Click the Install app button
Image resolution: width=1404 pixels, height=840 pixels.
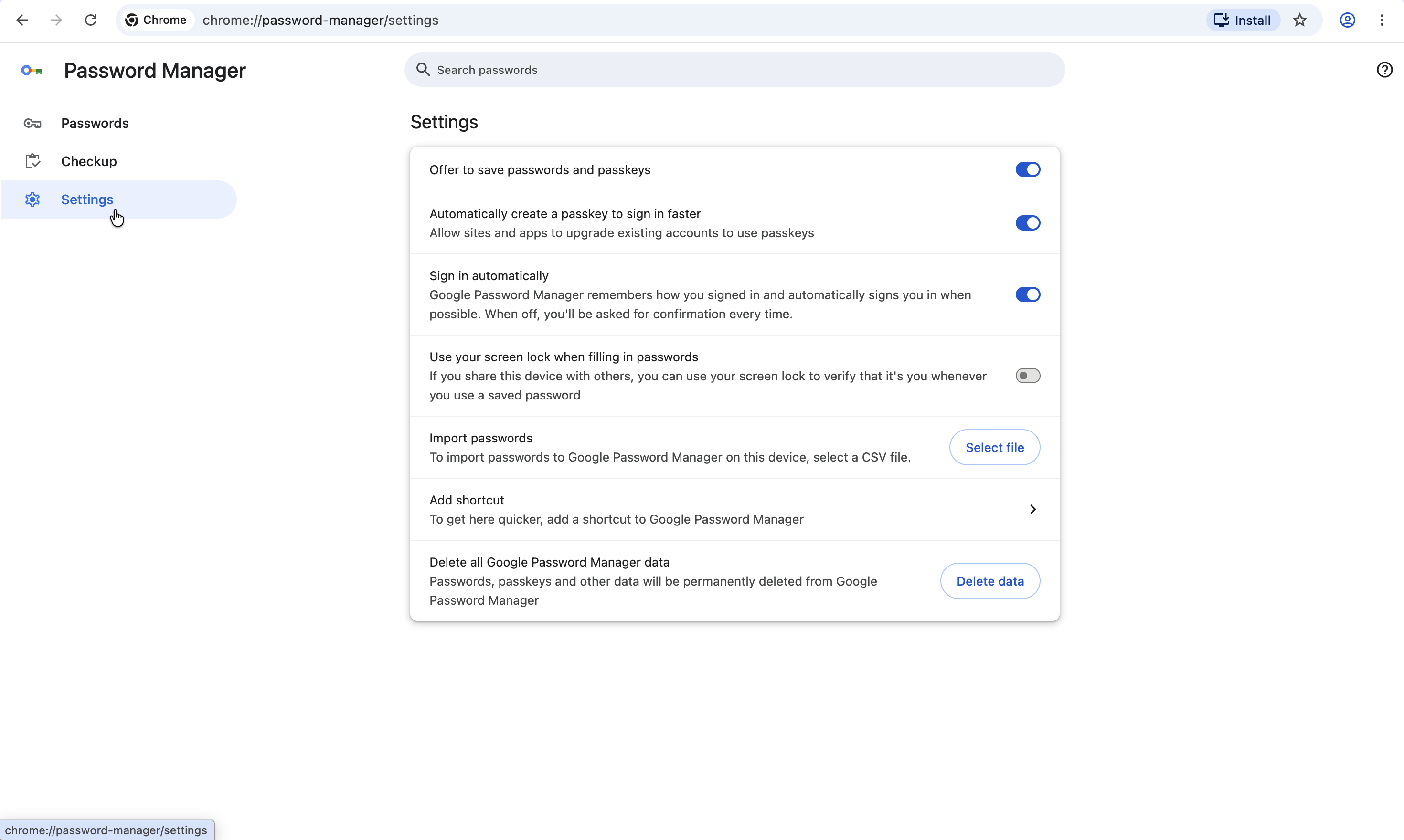point(1243,21)
